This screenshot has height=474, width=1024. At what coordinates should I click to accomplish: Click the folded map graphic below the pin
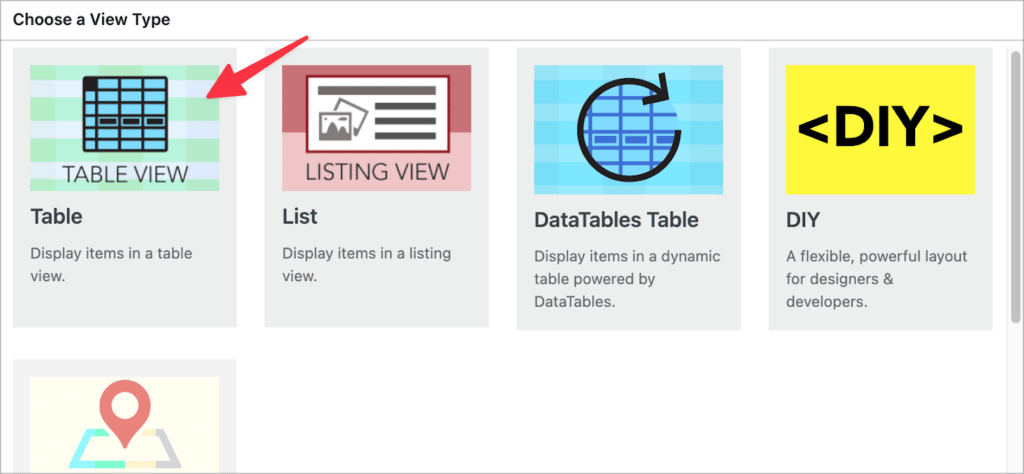tap(125, 449)
